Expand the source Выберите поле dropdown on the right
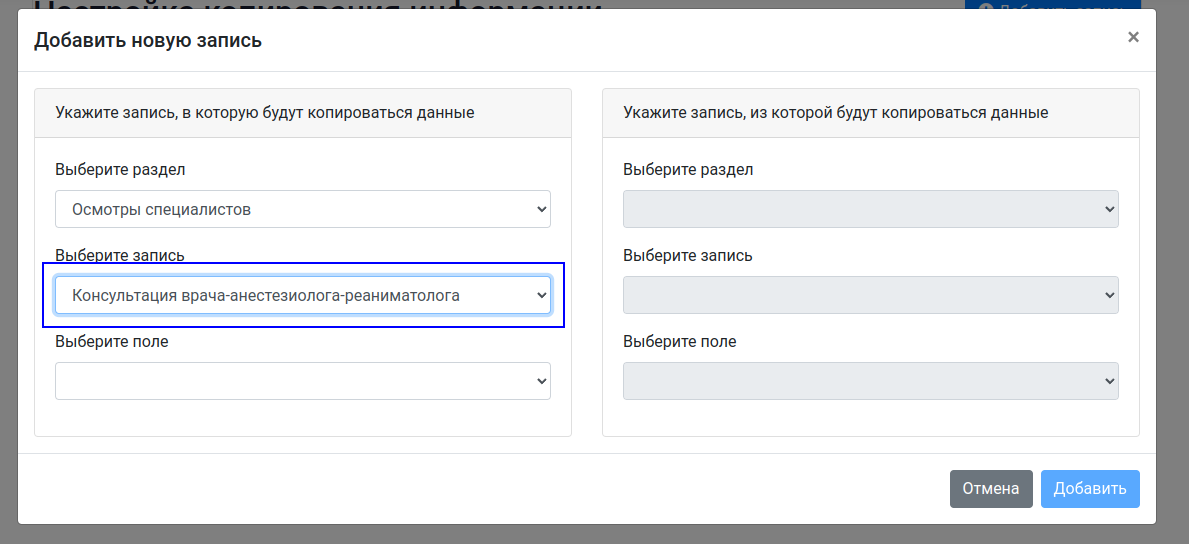Screen dimensions: 1189x544 coord(870,381)
